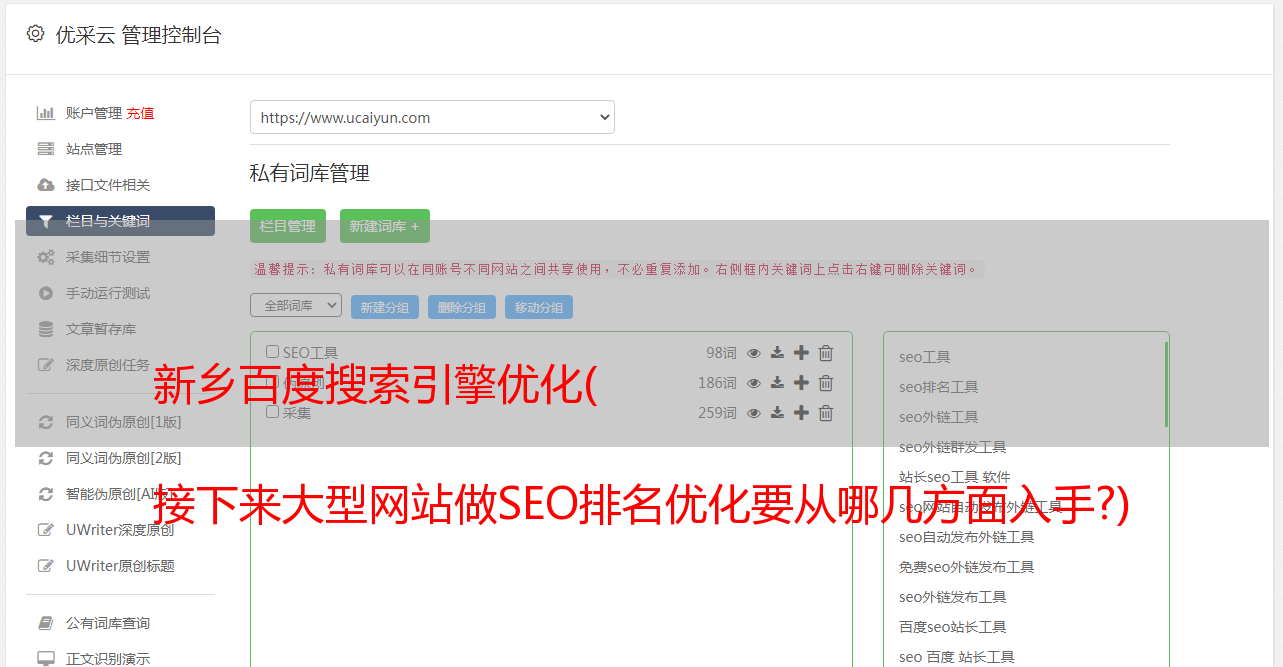The image size is (1283, 667).
Task: Select keyword 百度seo站长工具
Action: [x=952, y=627]
